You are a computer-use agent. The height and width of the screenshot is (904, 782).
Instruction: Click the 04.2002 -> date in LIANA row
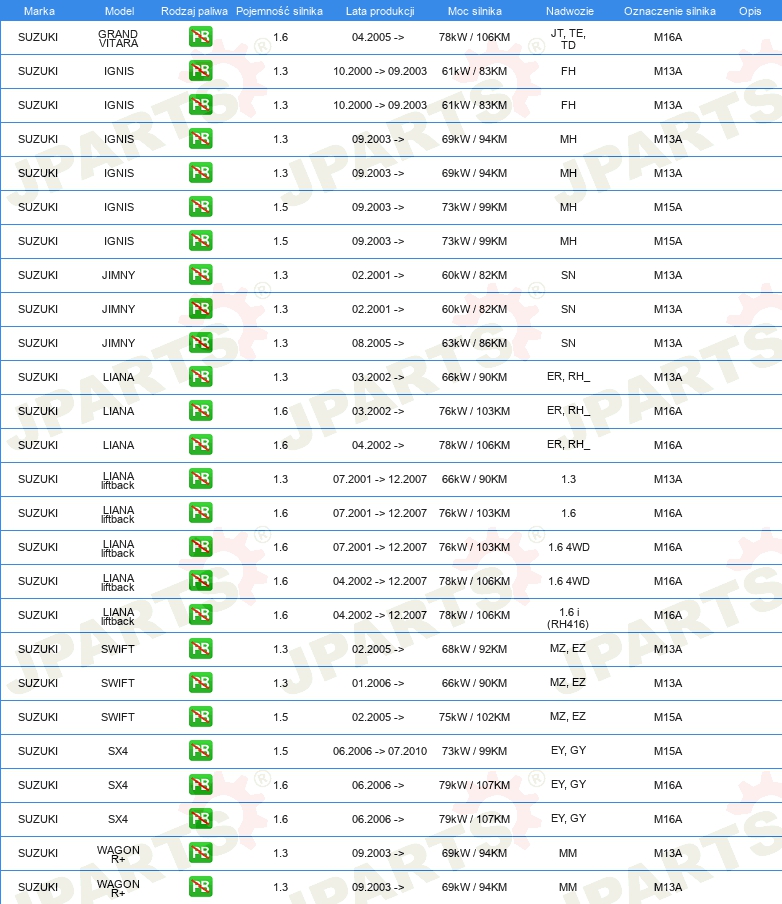click(378, 446)
